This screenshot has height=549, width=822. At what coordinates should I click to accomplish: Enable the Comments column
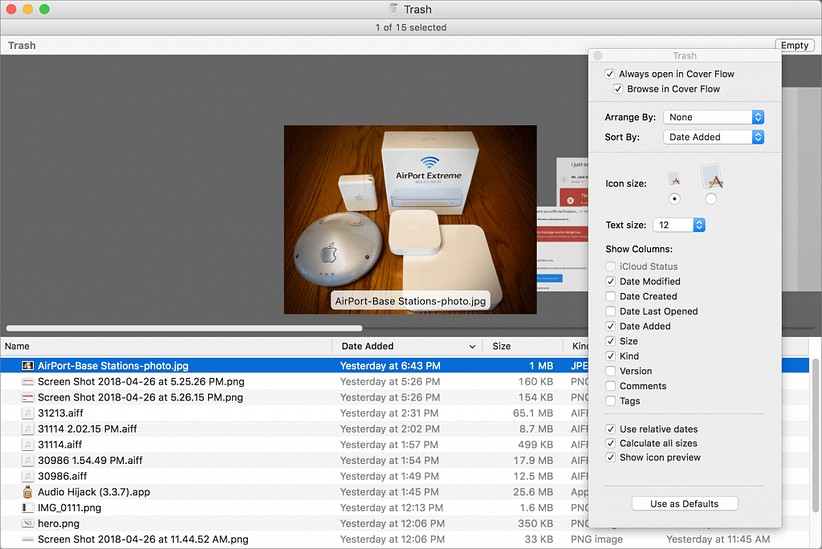(x=610, y=386)
